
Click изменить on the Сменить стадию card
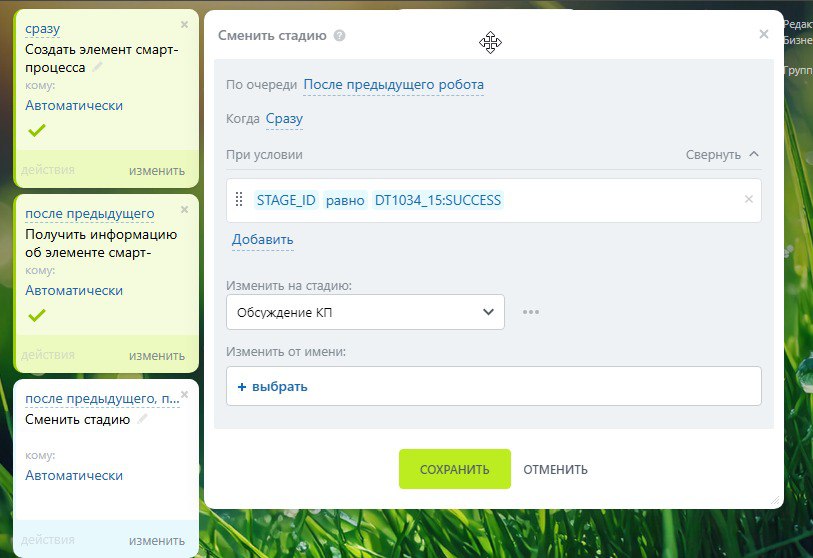157,541
